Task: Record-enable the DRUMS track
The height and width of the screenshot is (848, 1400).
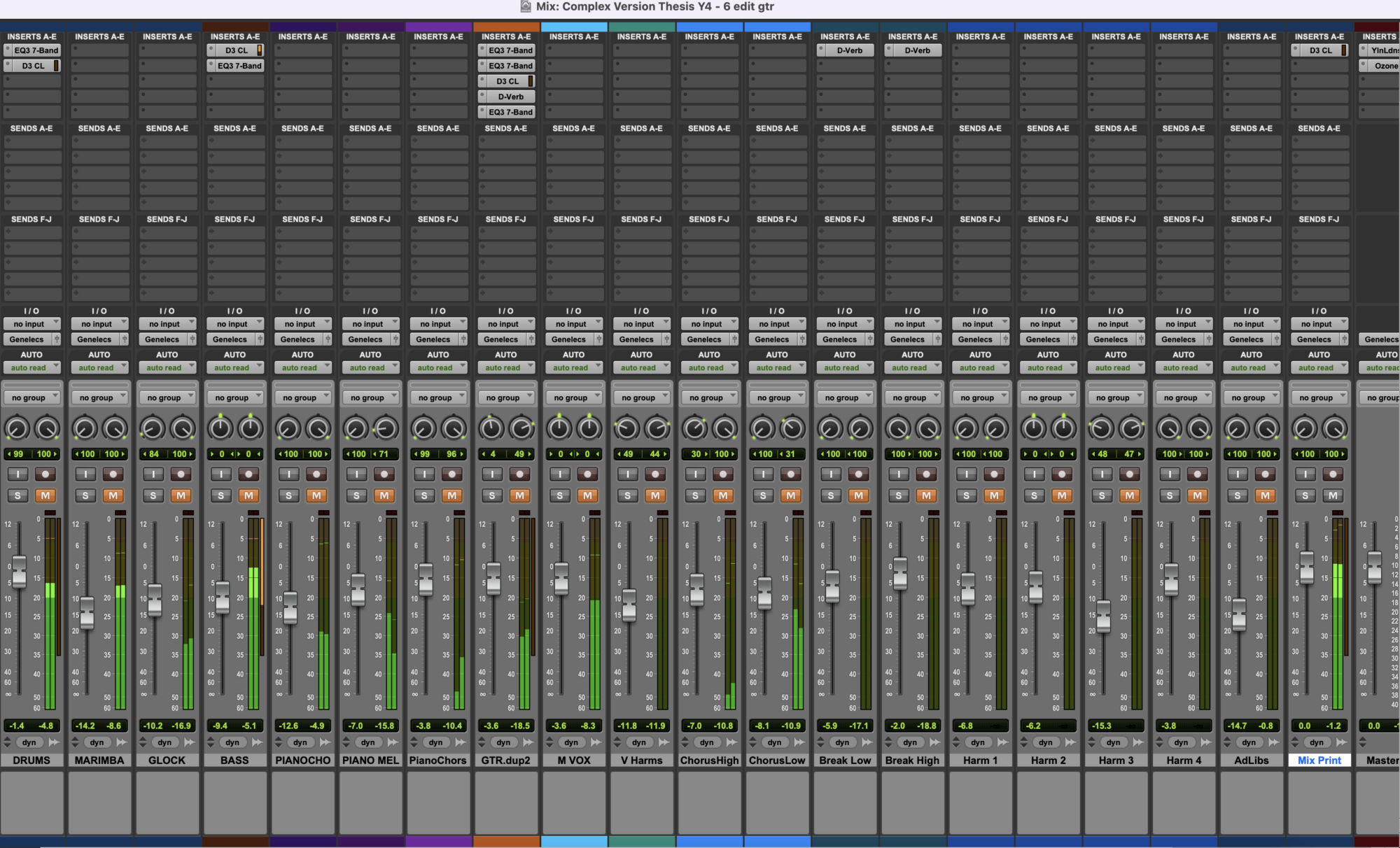Action: coord(45,474)
